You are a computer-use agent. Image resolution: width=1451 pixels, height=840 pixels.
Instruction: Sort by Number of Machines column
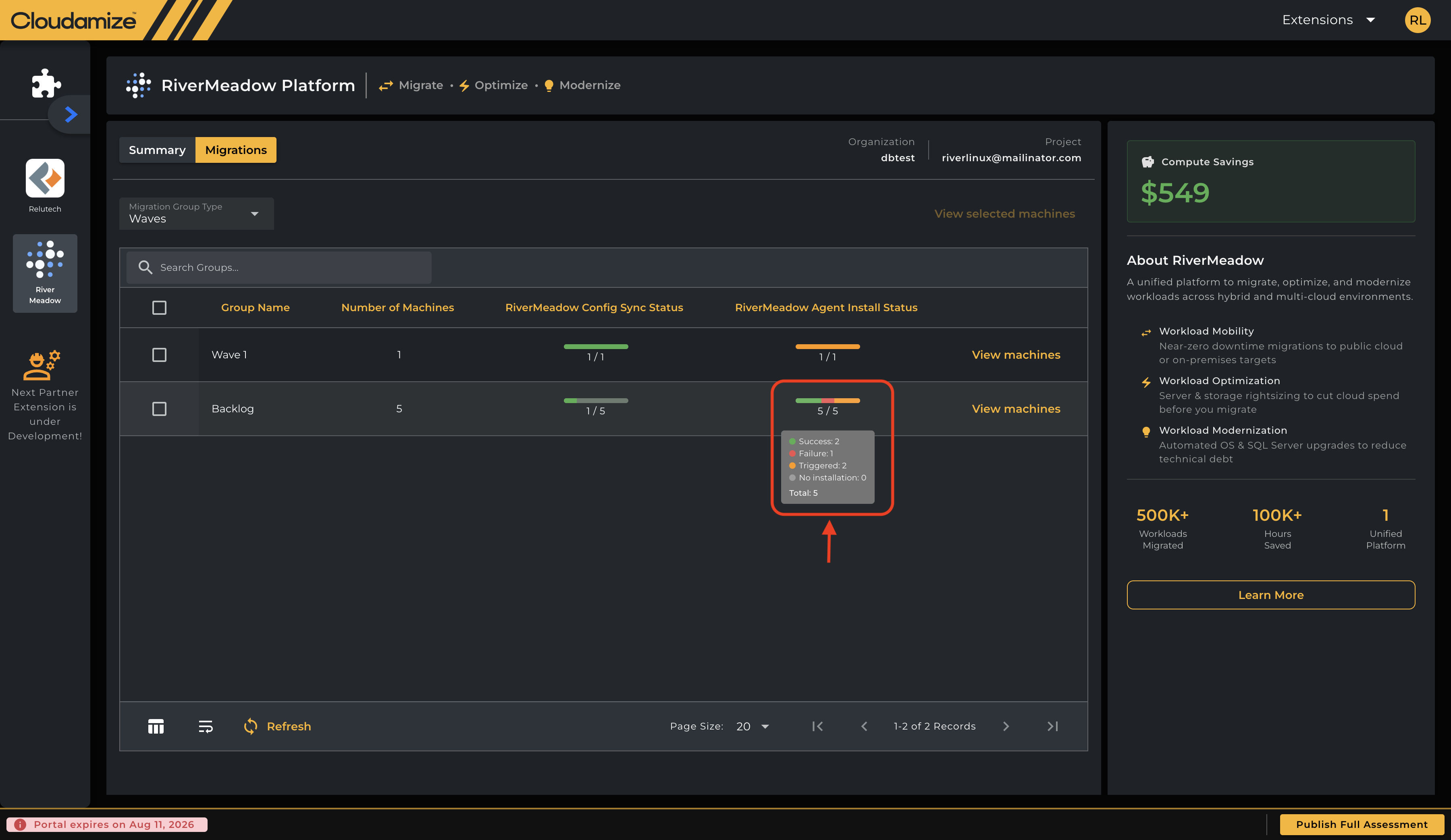coord(398,308)
